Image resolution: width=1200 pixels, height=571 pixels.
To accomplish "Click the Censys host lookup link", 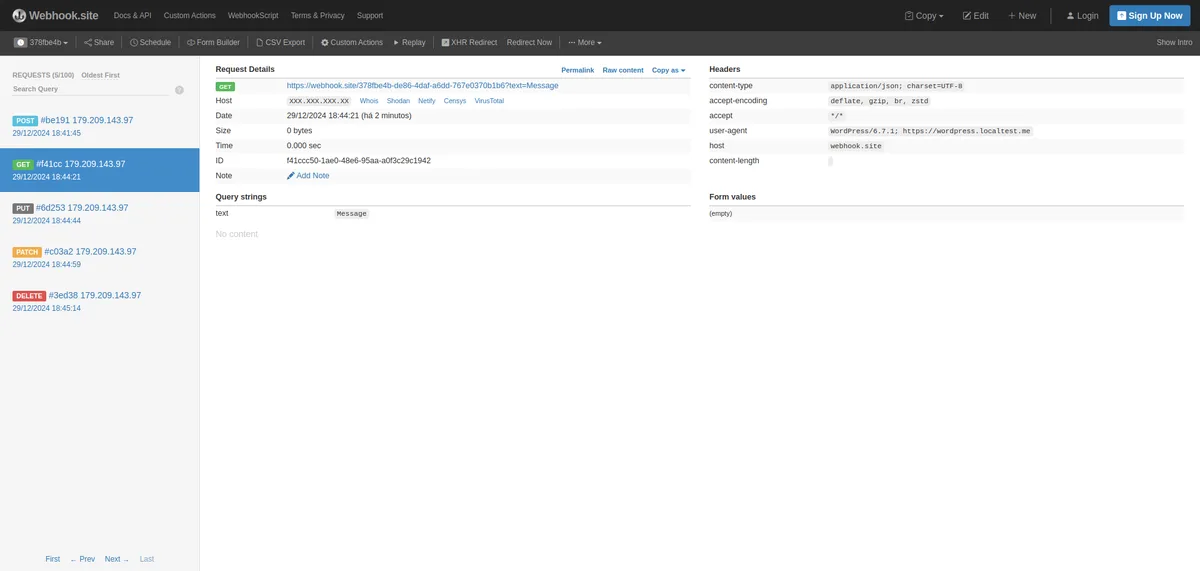I will (x=455, y=101).
